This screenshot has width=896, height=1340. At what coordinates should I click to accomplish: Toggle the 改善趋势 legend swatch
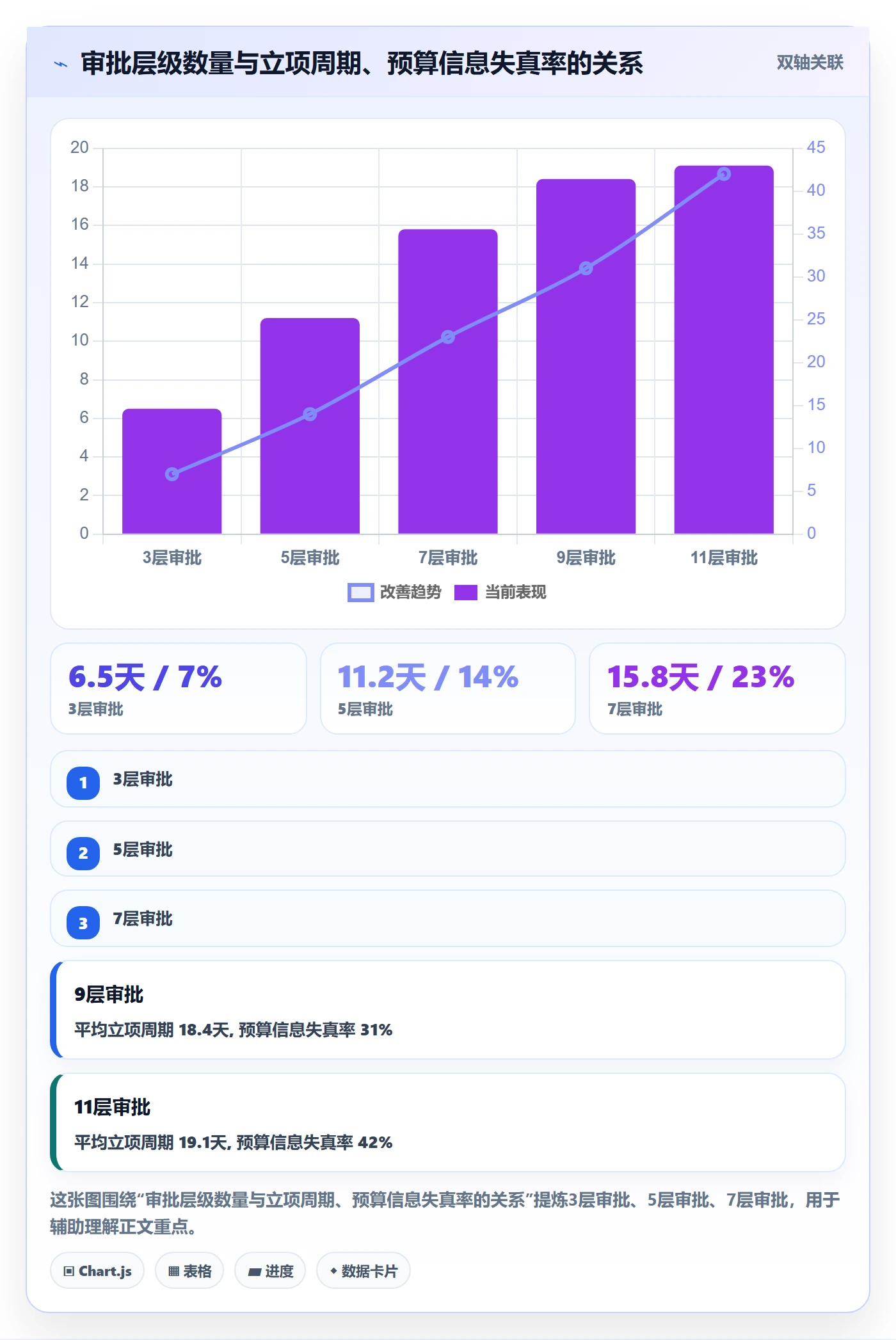360,593
